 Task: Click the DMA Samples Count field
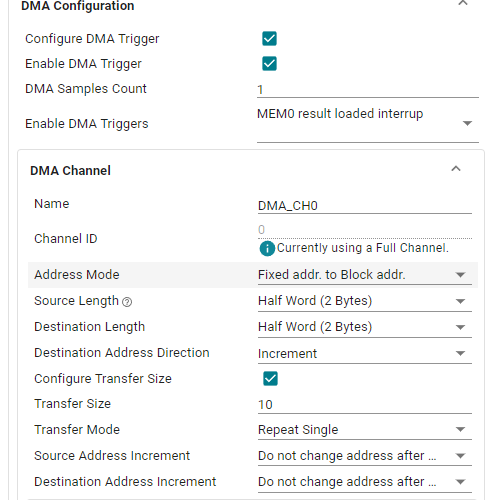coord(368,89)
